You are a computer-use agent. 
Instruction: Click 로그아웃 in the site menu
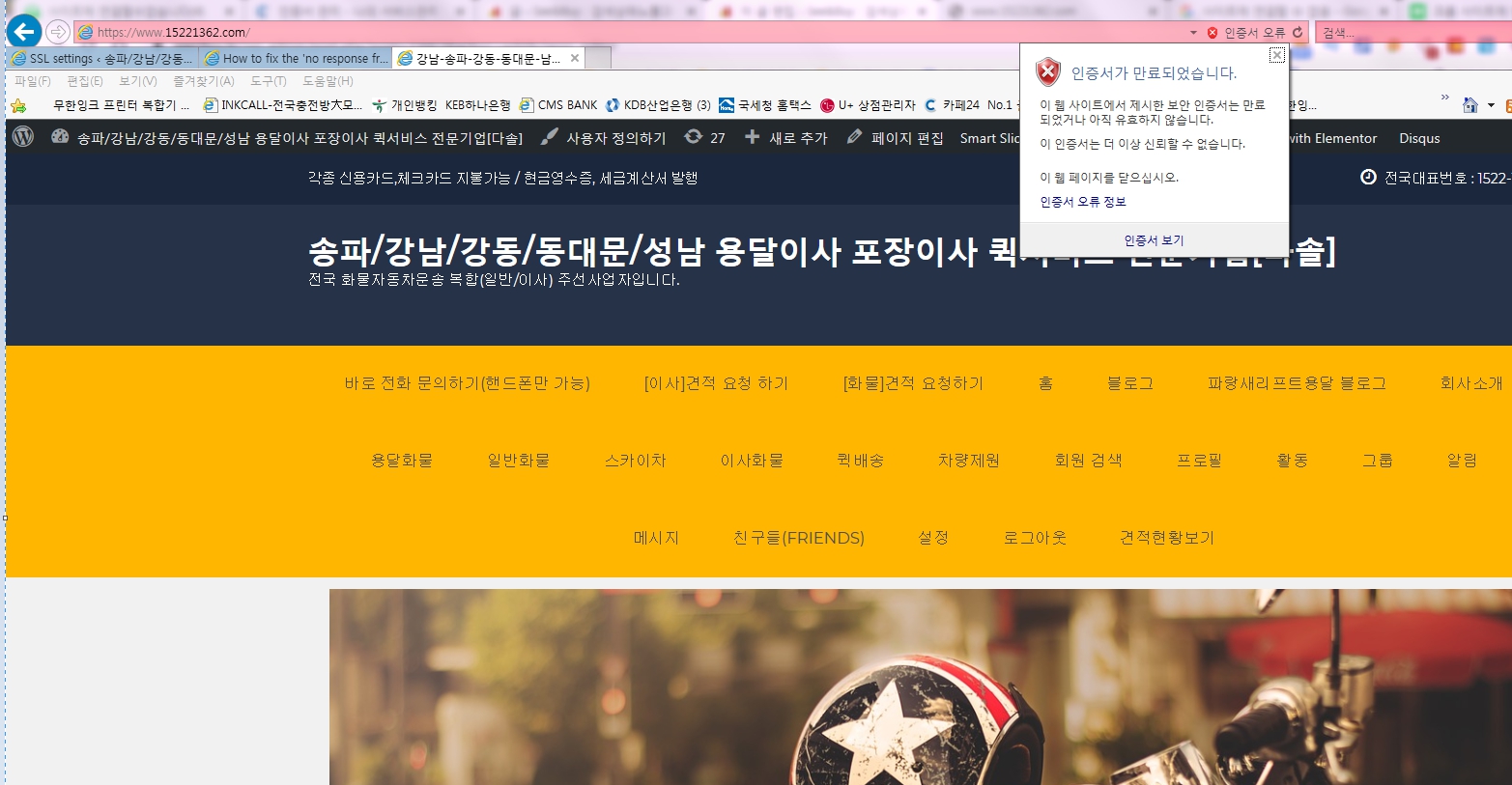(1035, 538)
